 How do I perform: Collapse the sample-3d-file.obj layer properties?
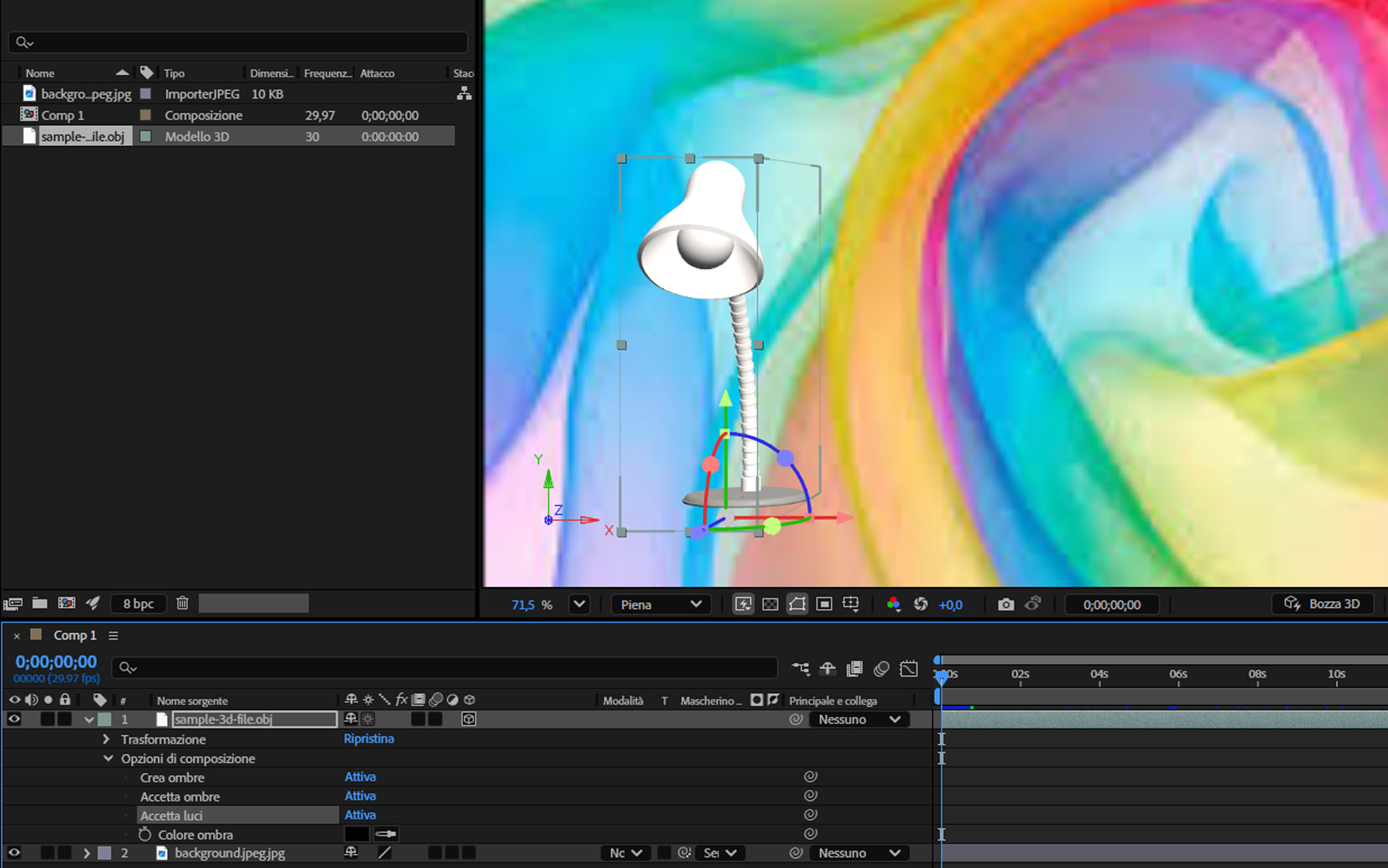(x=89, y=719)
